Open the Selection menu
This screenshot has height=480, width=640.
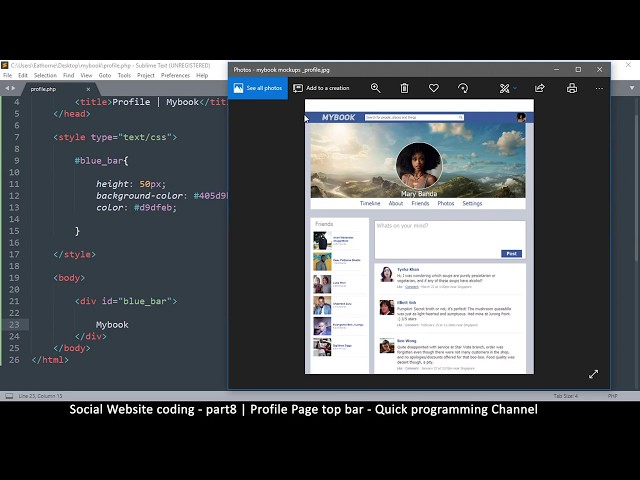click(x=45, y=76)
